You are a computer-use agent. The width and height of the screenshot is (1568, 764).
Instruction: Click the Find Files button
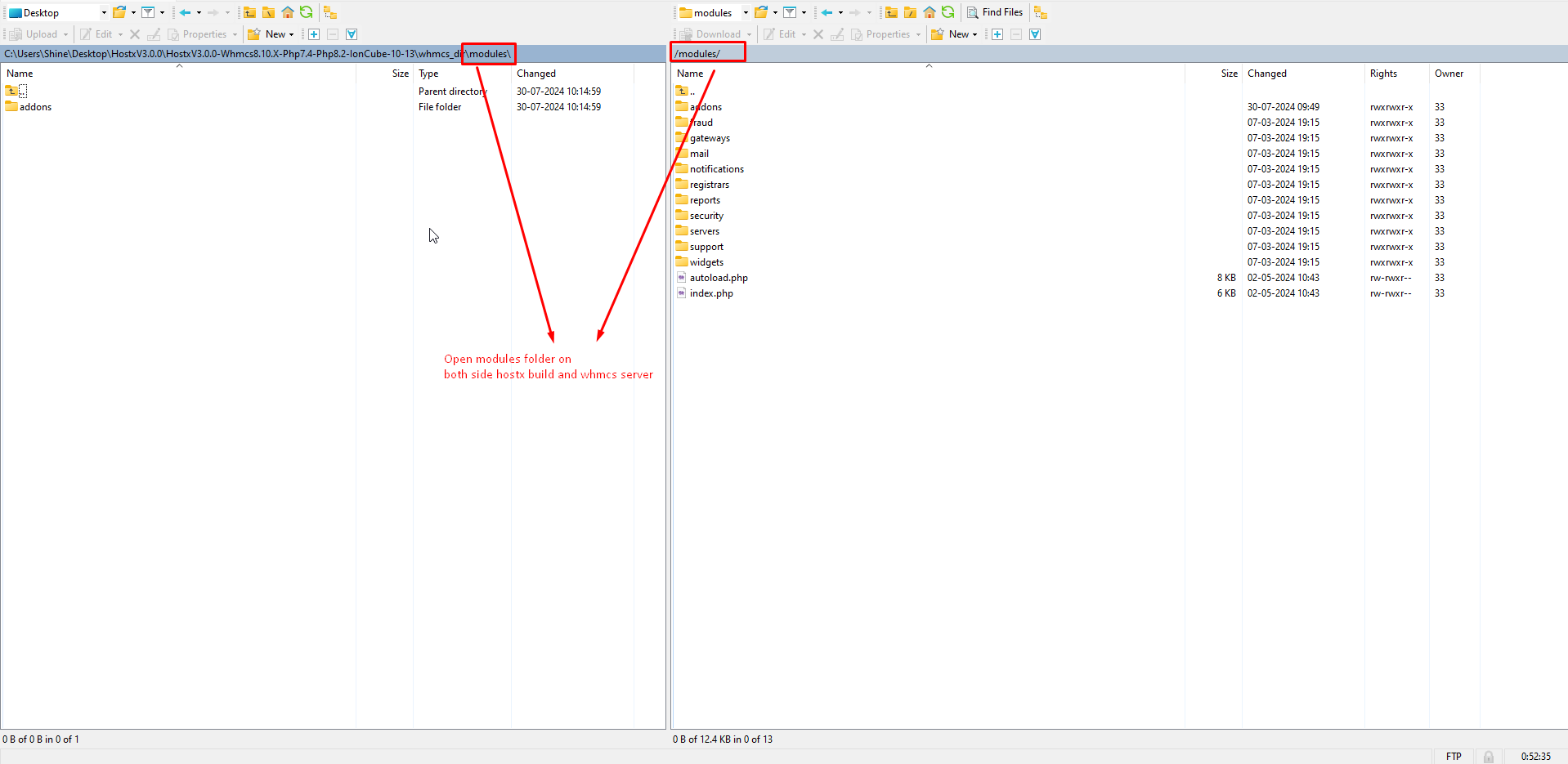pyautogui.click(x=995, y=12)
